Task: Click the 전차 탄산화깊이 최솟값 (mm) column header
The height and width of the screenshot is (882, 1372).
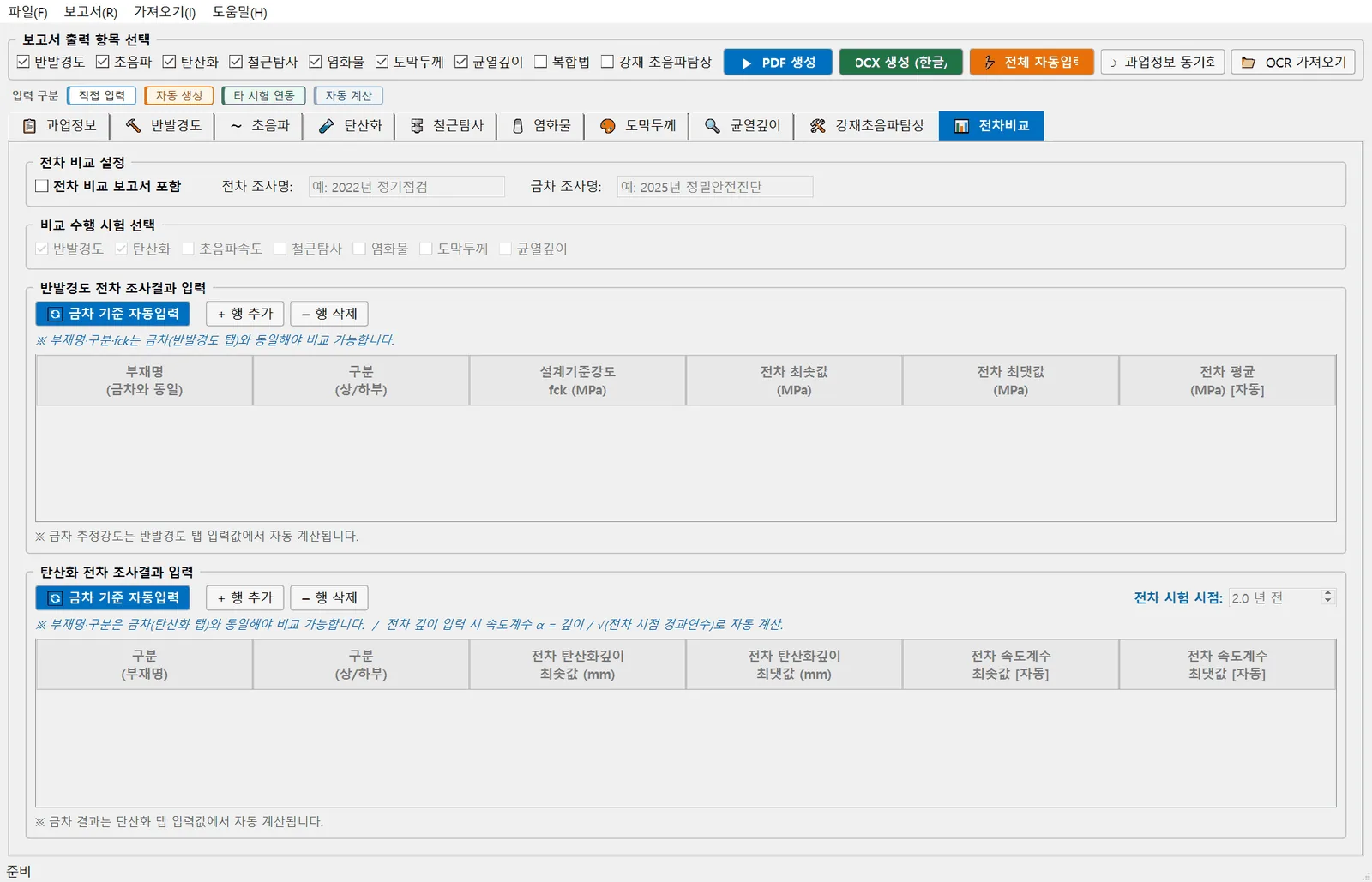Action: pos(577,664)
